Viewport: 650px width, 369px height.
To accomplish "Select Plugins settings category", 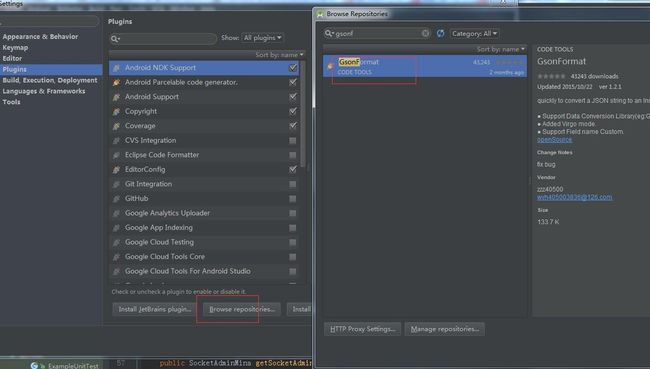I will pos(51,69).
